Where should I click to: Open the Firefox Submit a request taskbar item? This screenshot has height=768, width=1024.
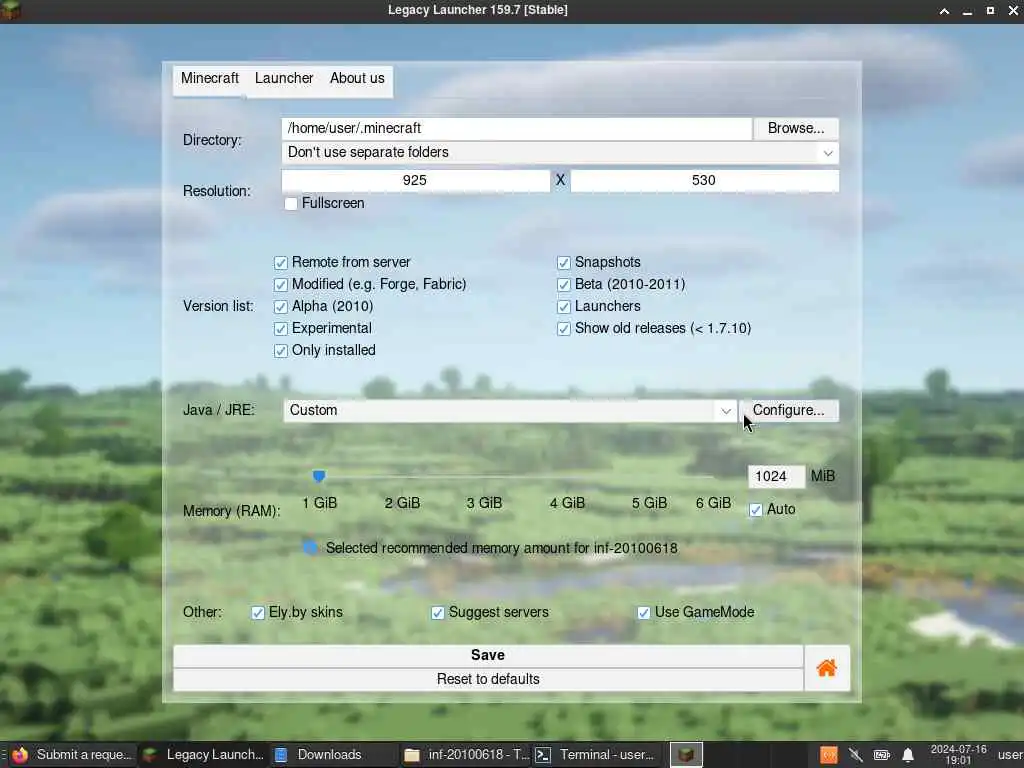coord(72,754)
